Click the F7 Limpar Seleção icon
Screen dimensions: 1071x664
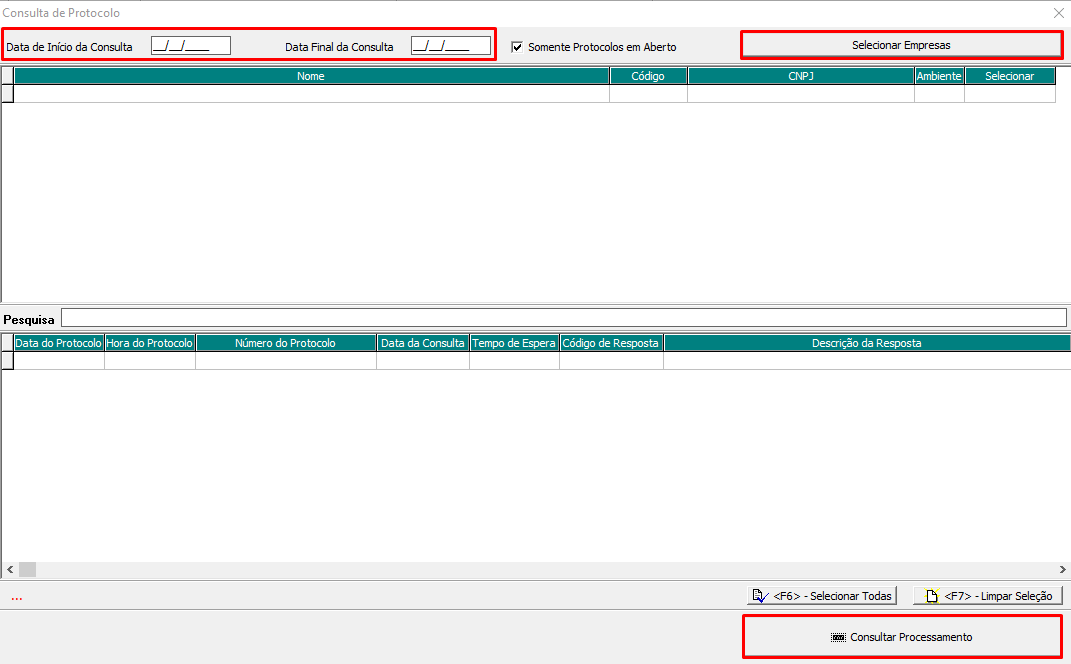[931, 596]
